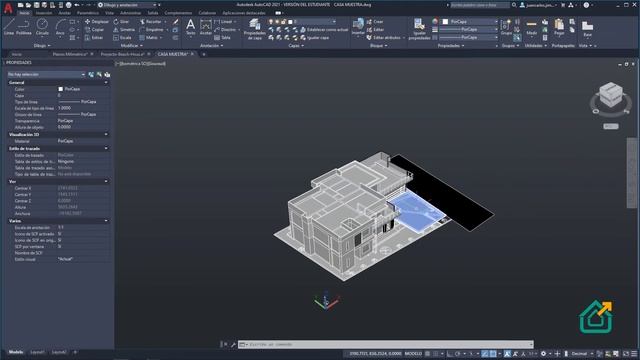Click the Grupo tool
The width and height of the screenshot is (640, 360).
click(506, 27)
